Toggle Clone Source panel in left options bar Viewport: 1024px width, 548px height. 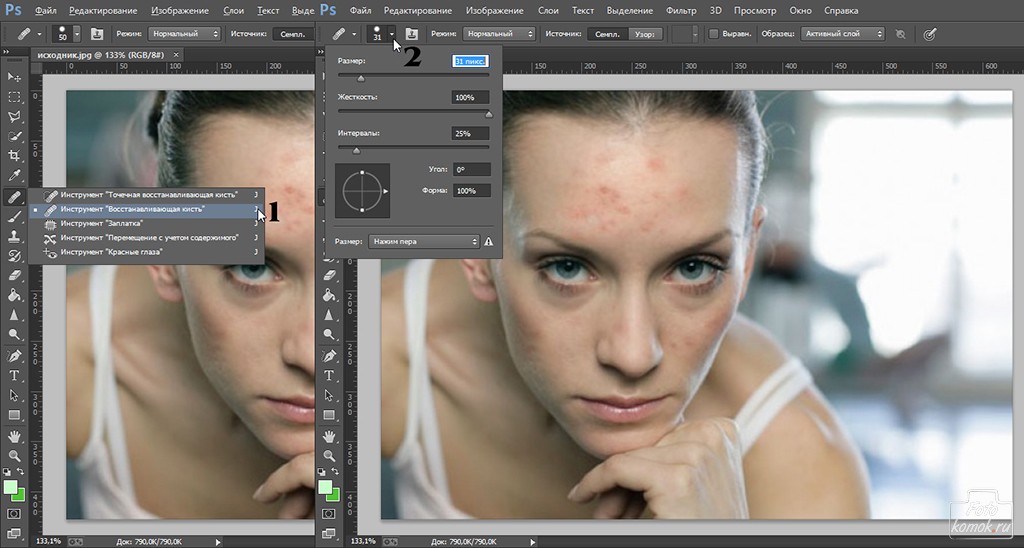(x=97, y=34)
